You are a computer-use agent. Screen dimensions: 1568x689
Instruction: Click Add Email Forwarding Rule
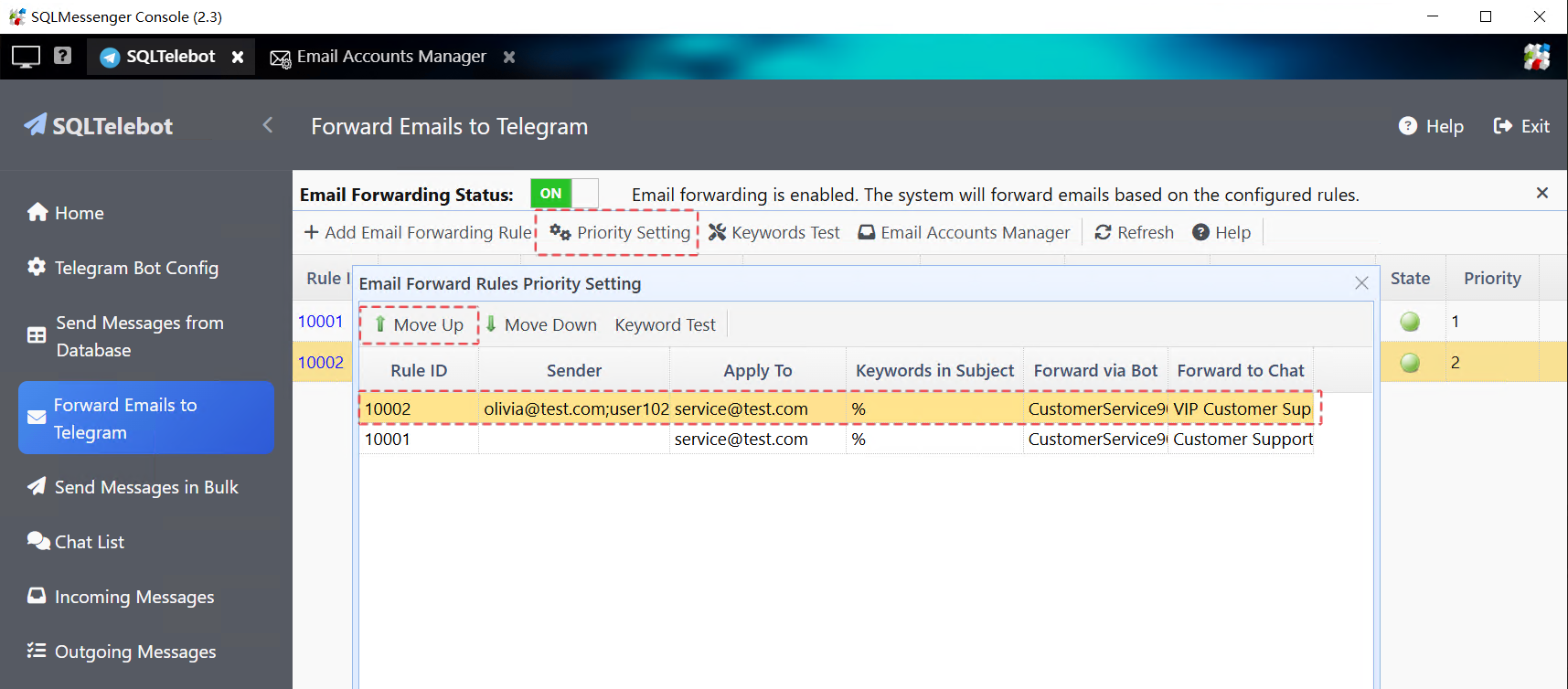tap(418, 233)
